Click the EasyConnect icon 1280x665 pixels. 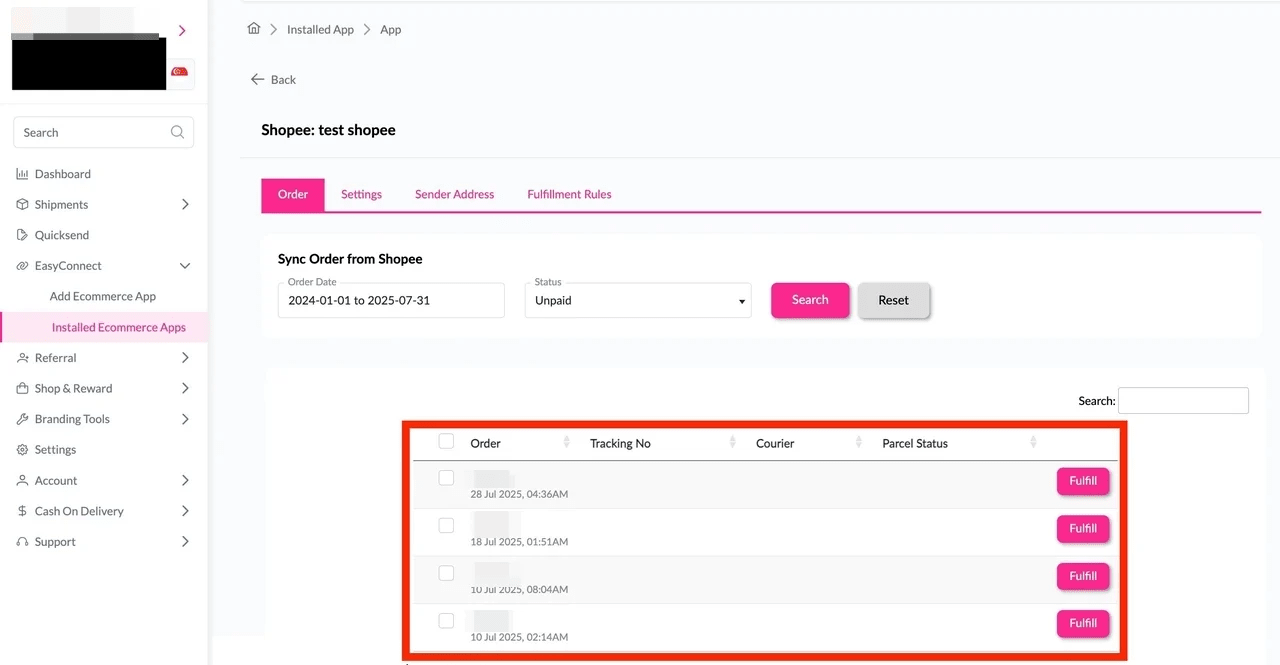click(22, 265)
